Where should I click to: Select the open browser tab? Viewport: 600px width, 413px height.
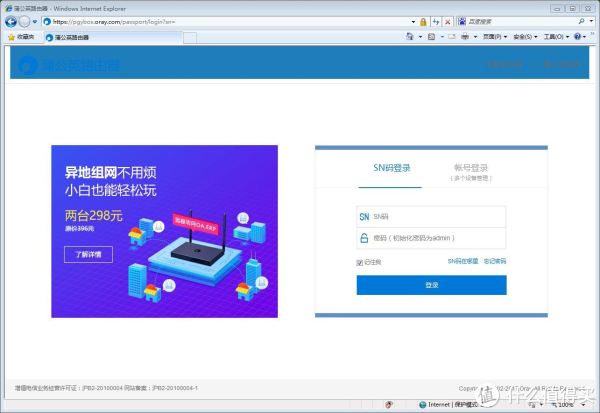pyautogui.click(x=113, y=37)
